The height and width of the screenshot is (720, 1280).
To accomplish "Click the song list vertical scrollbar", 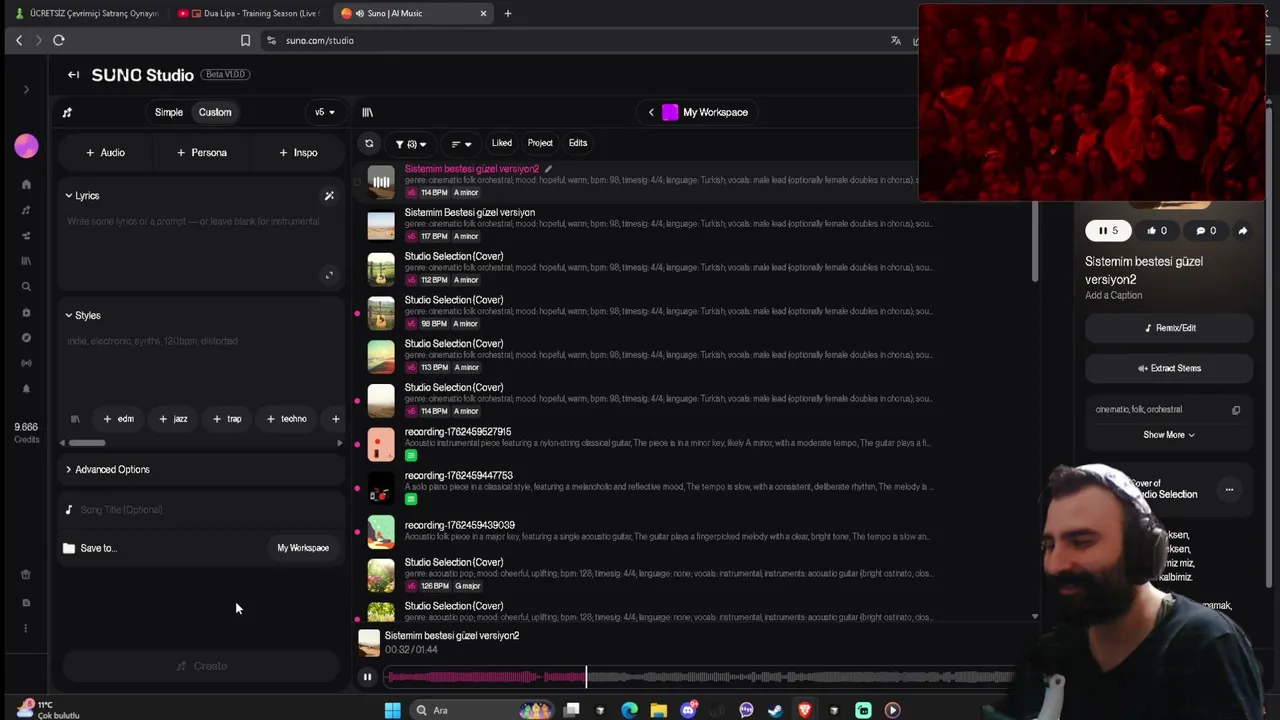I will [x=1035, y=240].
